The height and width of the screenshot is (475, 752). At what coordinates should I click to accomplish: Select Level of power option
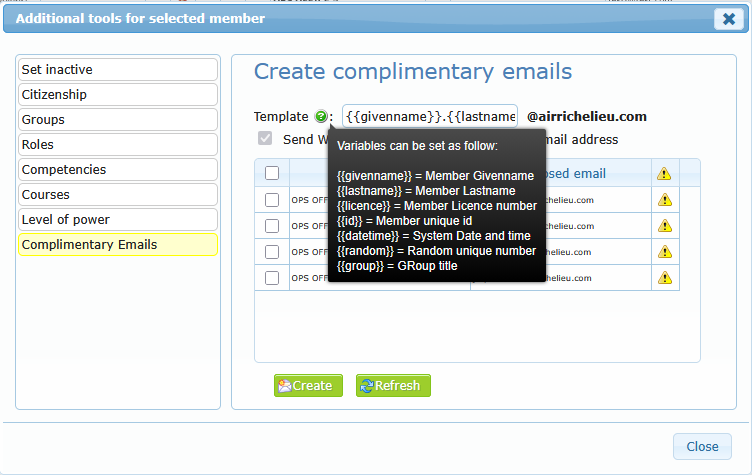(117, 220)
